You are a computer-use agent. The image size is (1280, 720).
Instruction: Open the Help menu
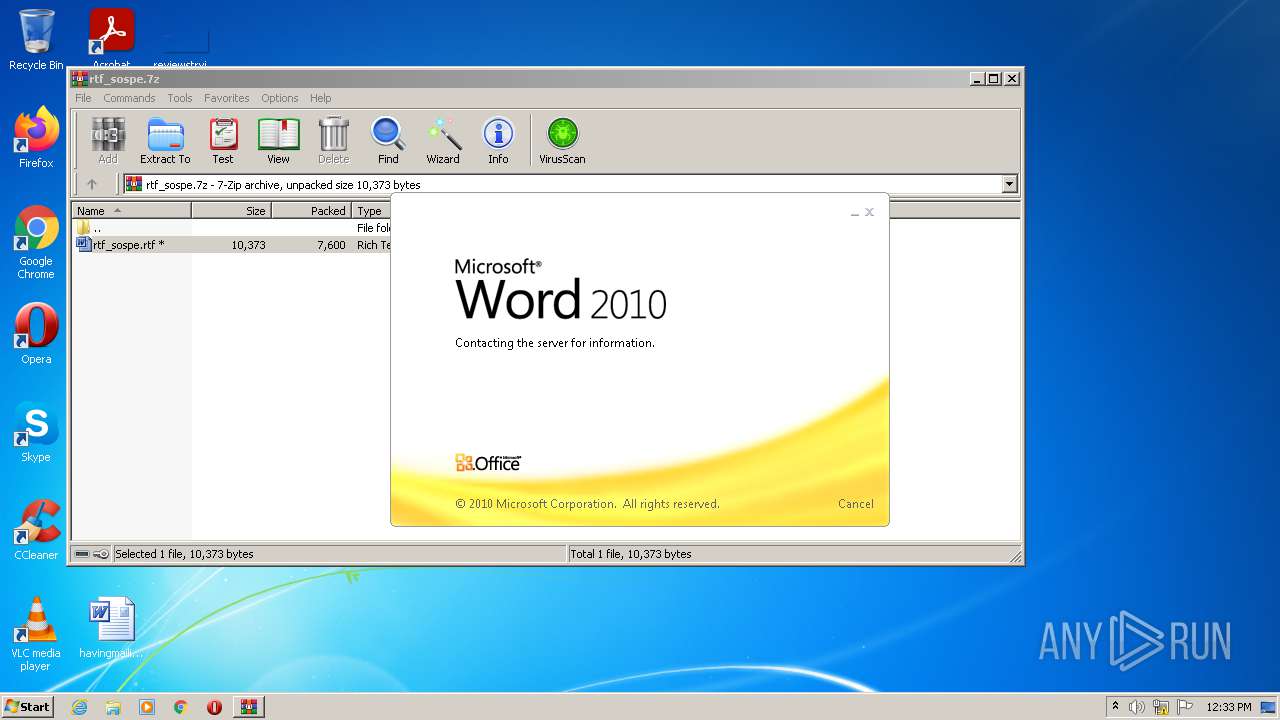[320, 98]
